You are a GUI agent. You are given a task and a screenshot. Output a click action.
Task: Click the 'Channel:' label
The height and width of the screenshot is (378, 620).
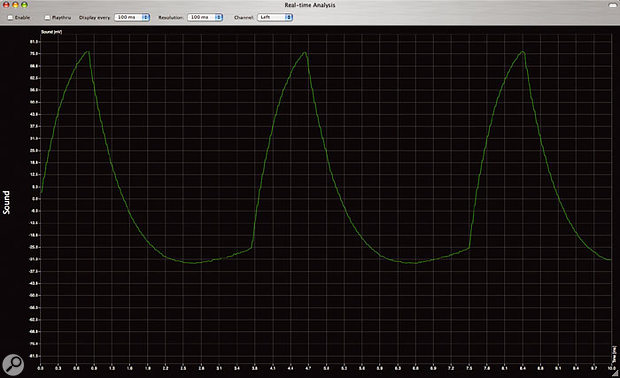pyautogui.click(x=244, y=18)
